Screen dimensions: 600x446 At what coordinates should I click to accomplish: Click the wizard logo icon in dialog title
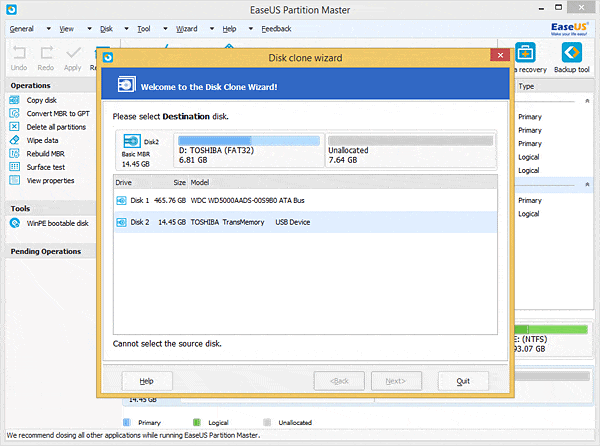pyautogui.click(x=108, y=58)
